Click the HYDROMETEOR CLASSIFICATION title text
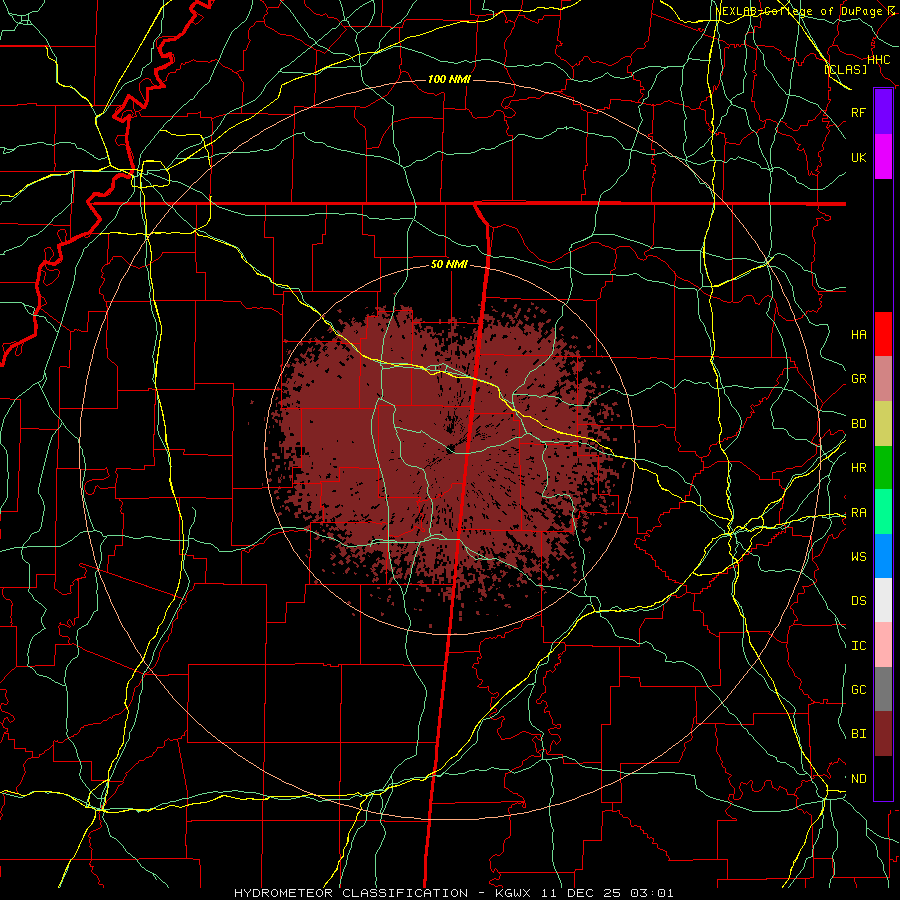 (x=351, y=893)
